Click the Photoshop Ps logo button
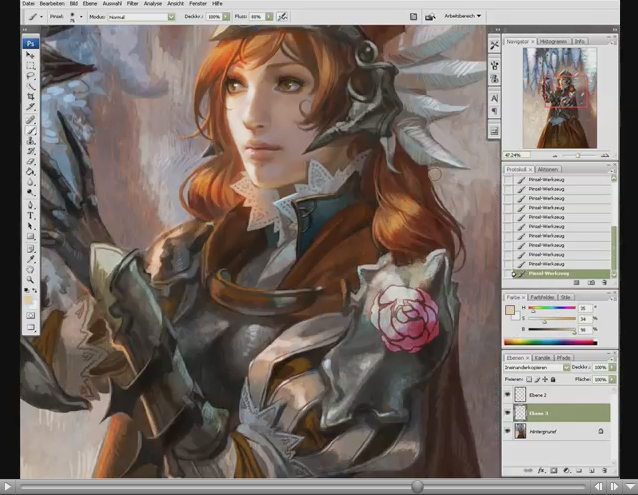The image size is (638, 495). (31, 43)
